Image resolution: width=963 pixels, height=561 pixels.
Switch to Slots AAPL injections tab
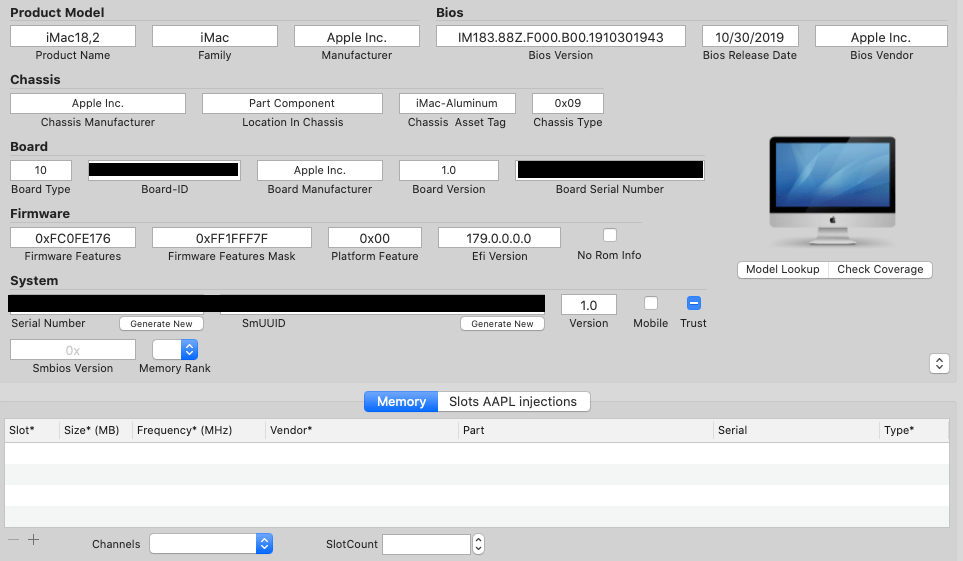click(x=513, y=401)
